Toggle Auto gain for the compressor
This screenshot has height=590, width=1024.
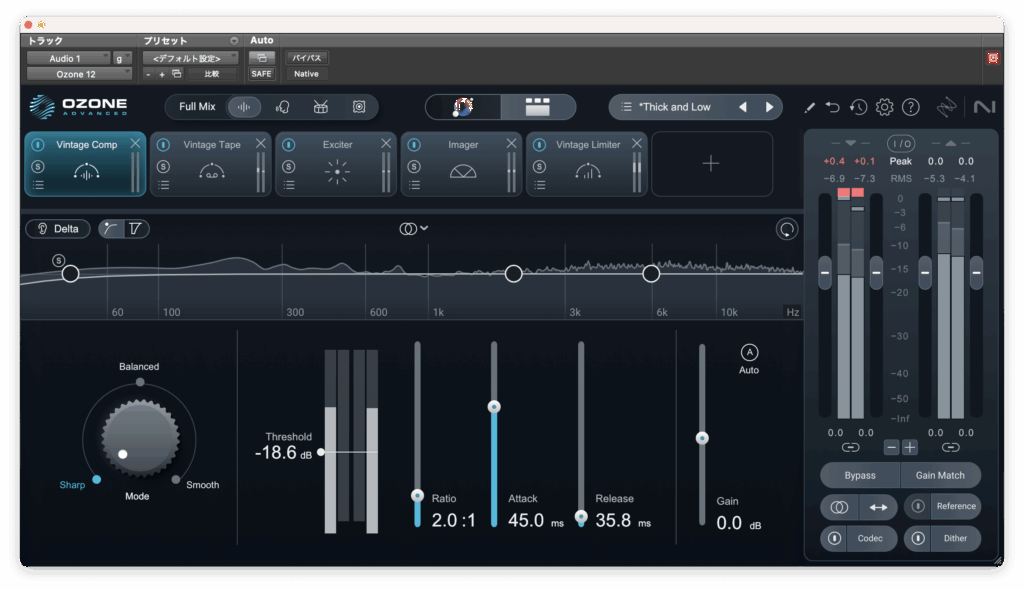749,352
